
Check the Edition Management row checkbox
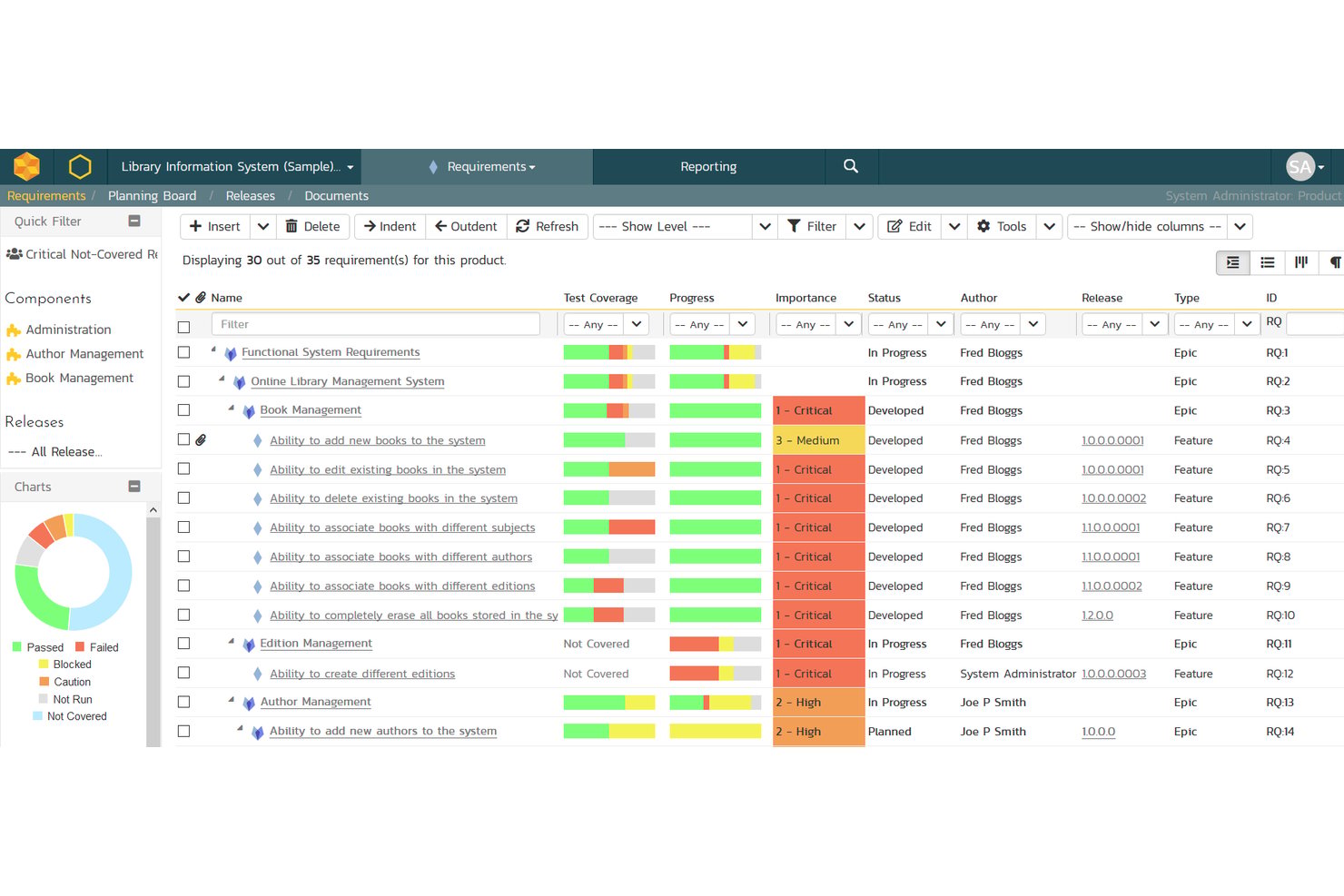[184, 643]
